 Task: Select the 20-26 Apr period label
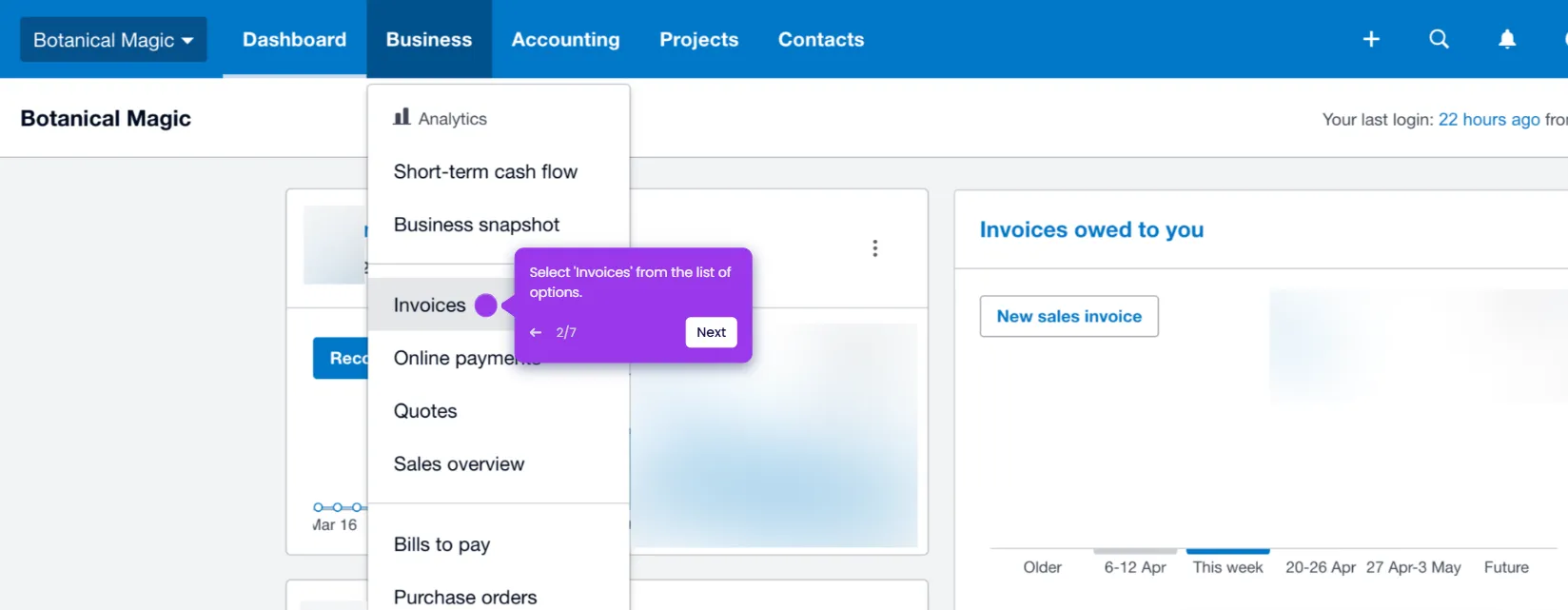point(1321,567)
